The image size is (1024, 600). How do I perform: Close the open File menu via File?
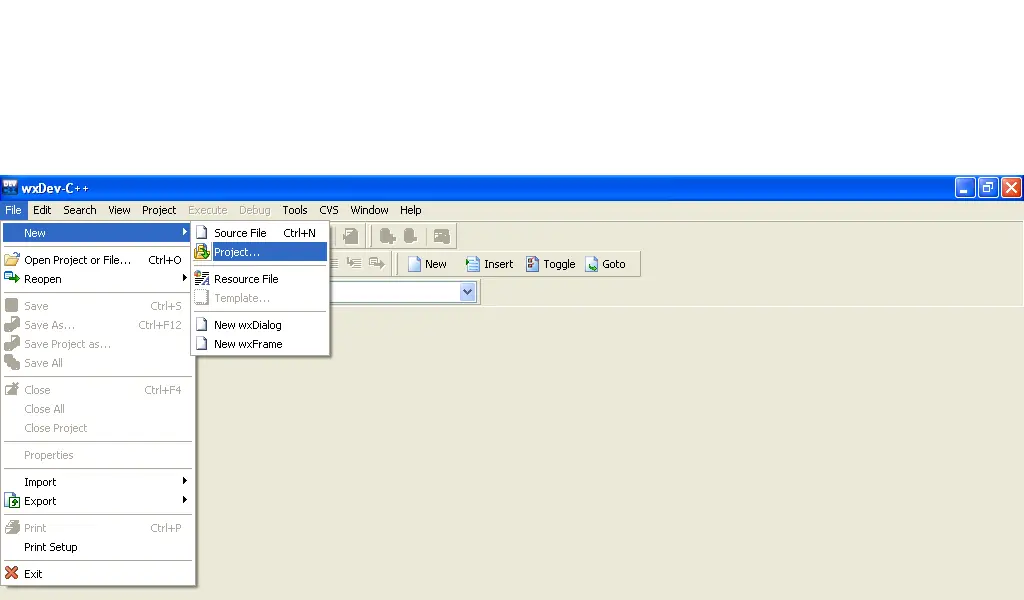click(13, 210)
